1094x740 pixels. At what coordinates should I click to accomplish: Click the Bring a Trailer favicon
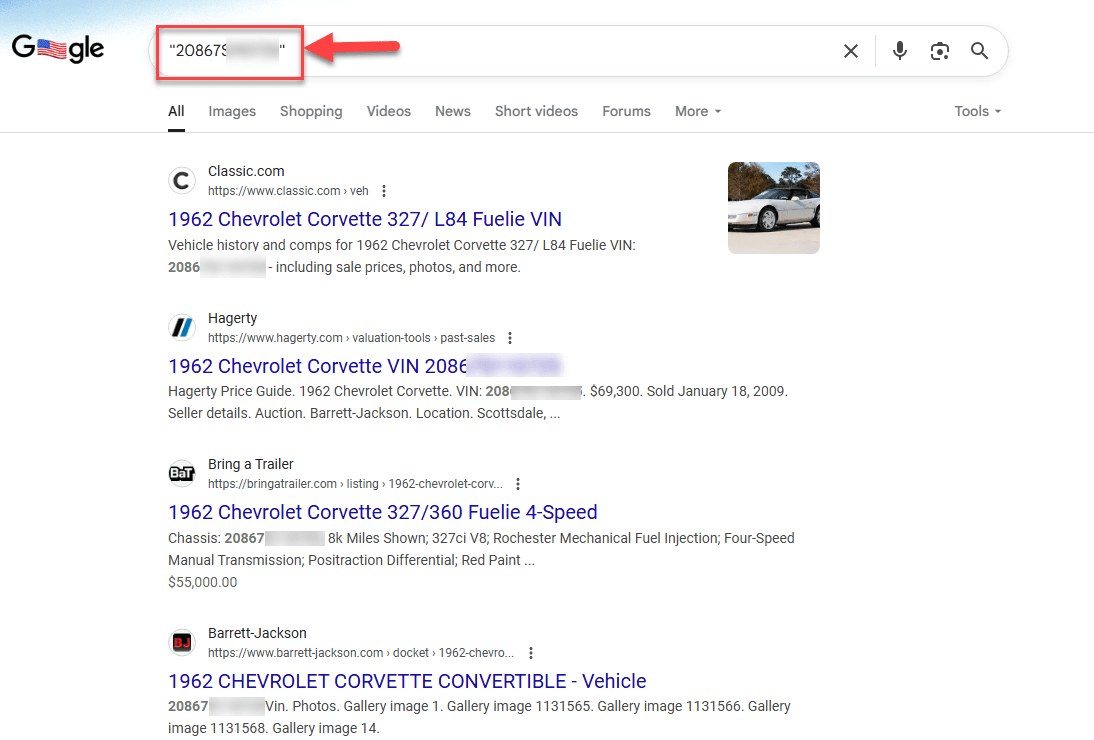click(182, 474)
